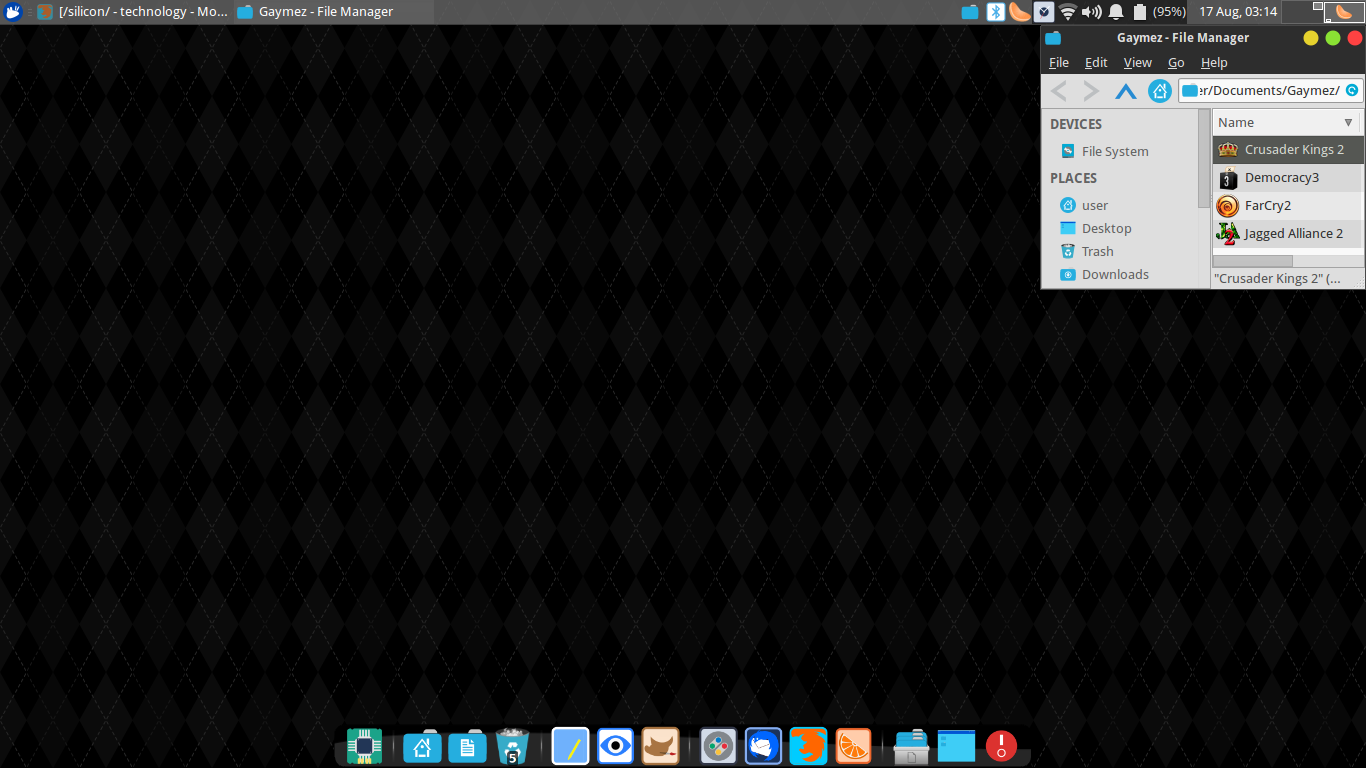
Task: Open the Go menu
Action: coord(1176,62)
